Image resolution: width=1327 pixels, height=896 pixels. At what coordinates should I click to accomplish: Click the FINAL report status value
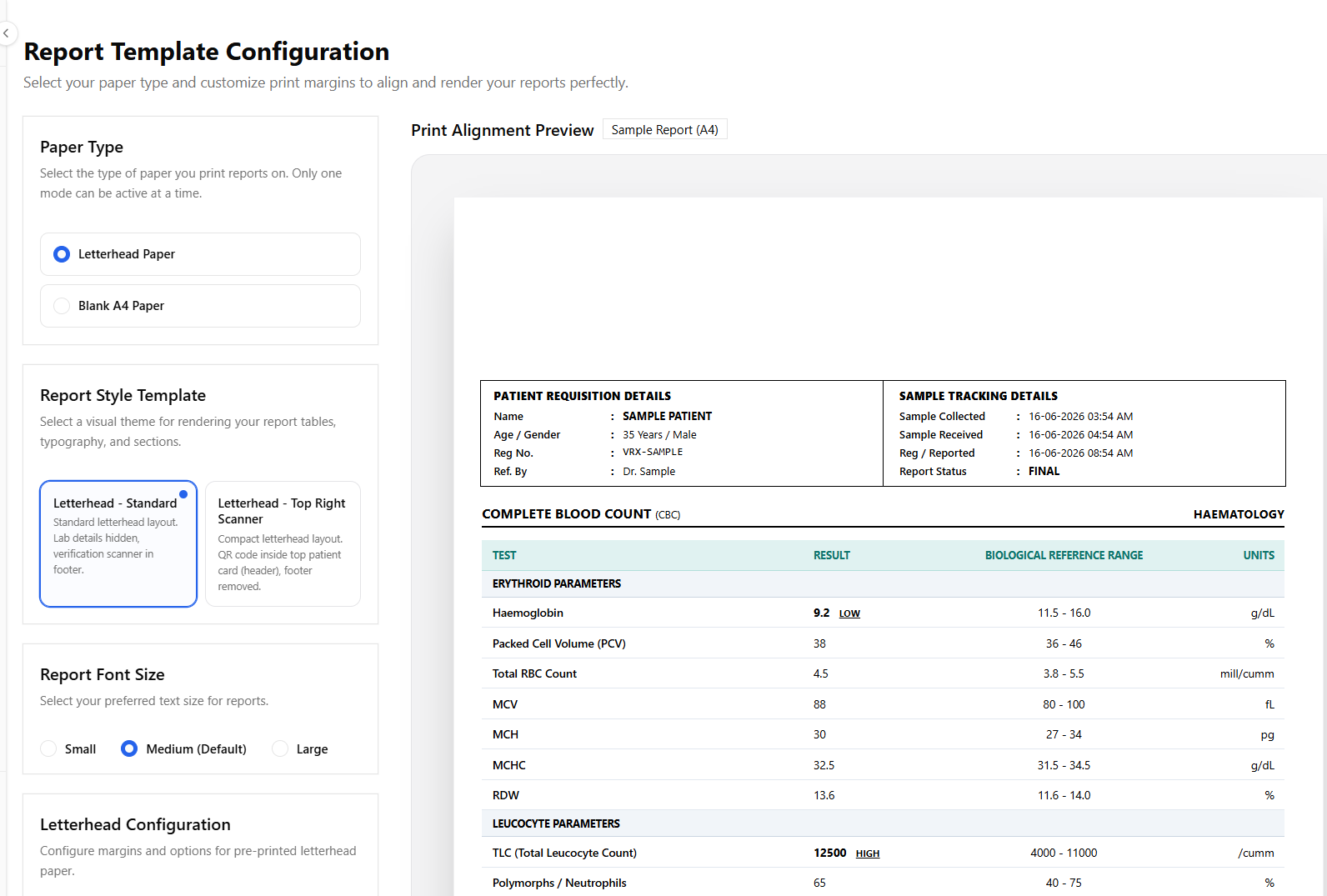[1044, 471]
